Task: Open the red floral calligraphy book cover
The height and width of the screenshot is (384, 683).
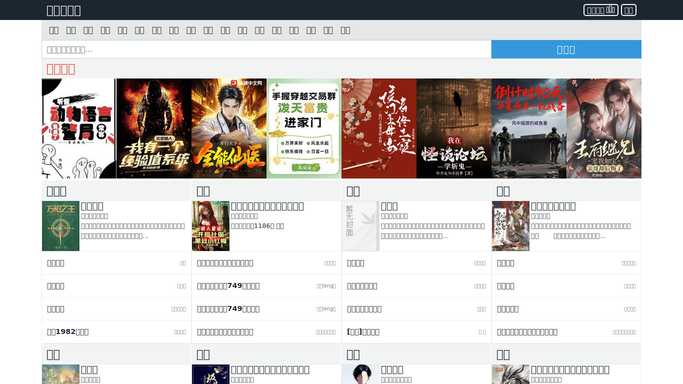Action: click(x=379, y=128)
